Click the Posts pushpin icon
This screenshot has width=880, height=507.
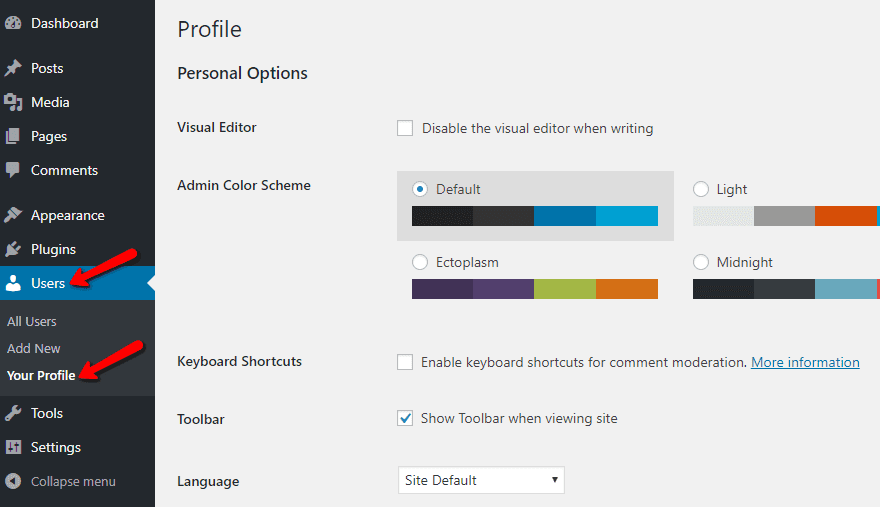(13, 68)
